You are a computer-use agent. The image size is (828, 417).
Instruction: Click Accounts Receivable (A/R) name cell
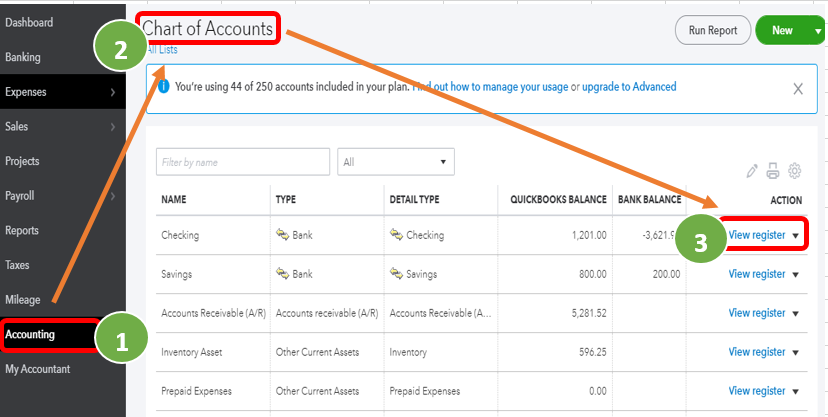point(213,313)
